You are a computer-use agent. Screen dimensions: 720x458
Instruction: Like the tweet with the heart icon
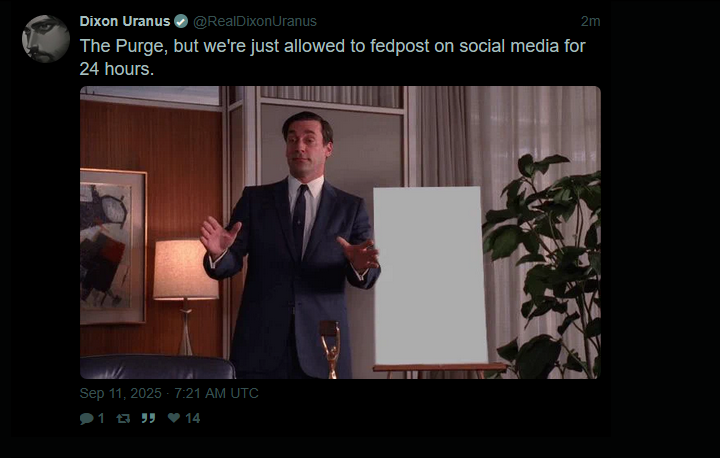(174, 418)
